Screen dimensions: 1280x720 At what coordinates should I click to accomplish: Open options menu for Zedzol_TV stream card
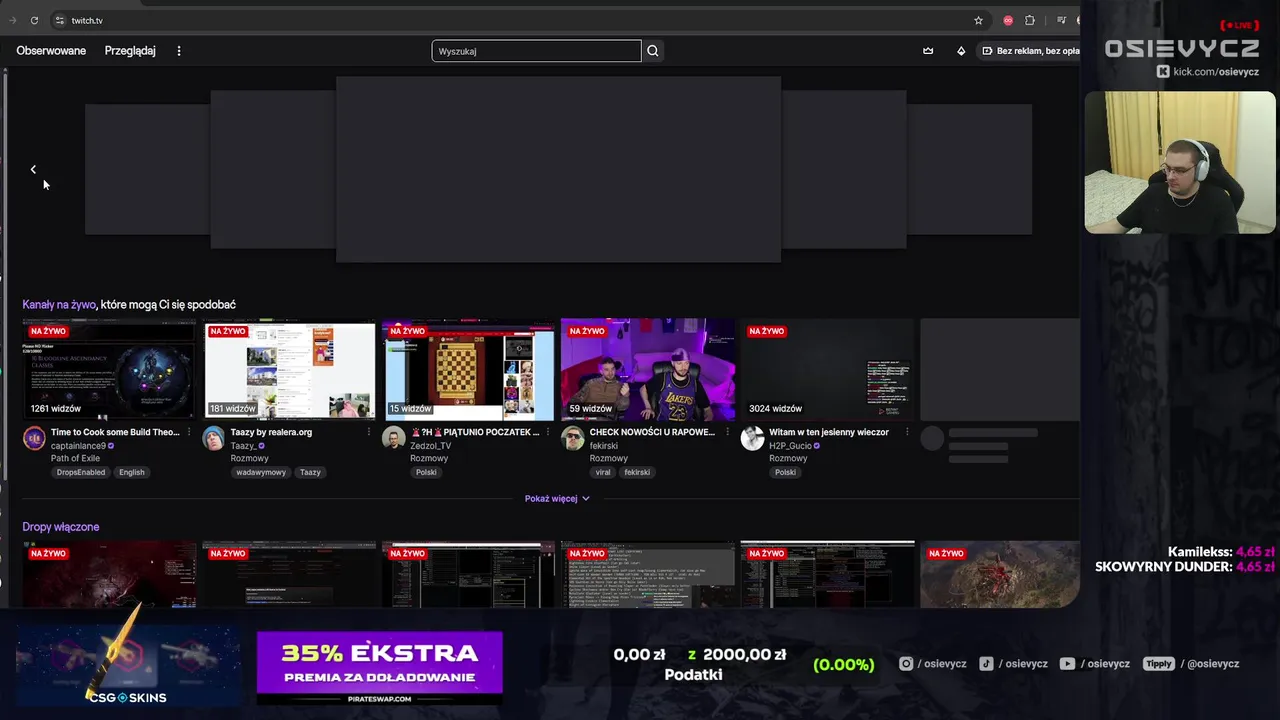pyautogui.click(x=548, y=432)
